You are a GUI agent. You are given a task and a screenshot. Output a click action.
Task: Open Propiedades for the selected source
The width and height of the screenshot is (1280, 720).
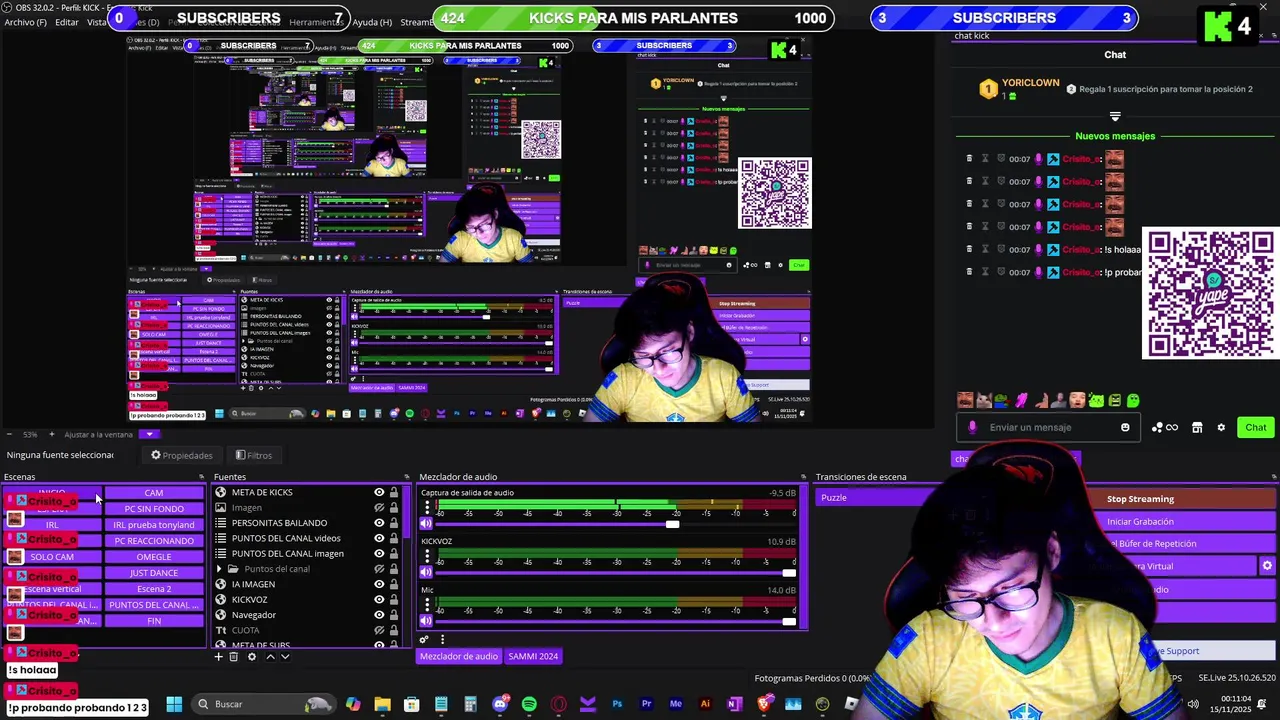click(181, 455)
